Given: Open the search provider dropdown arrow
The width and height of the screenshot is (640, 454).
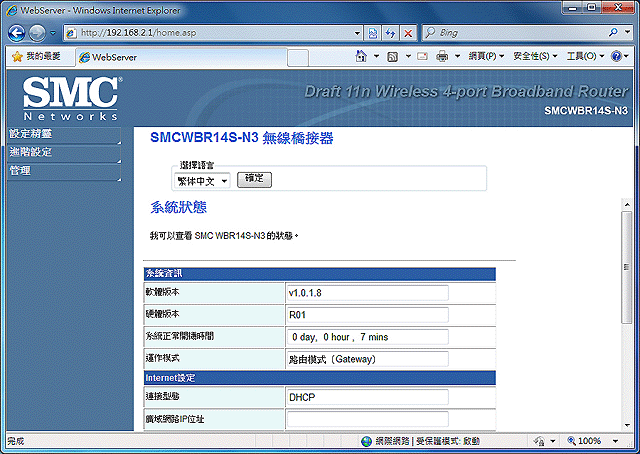Looking at the screenshot, I should coord(627,32).
